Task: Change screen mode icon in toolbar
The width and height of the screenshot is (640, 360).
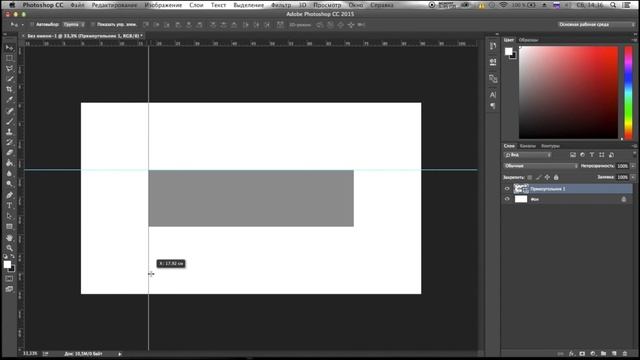Action: (x=9, y=289)
